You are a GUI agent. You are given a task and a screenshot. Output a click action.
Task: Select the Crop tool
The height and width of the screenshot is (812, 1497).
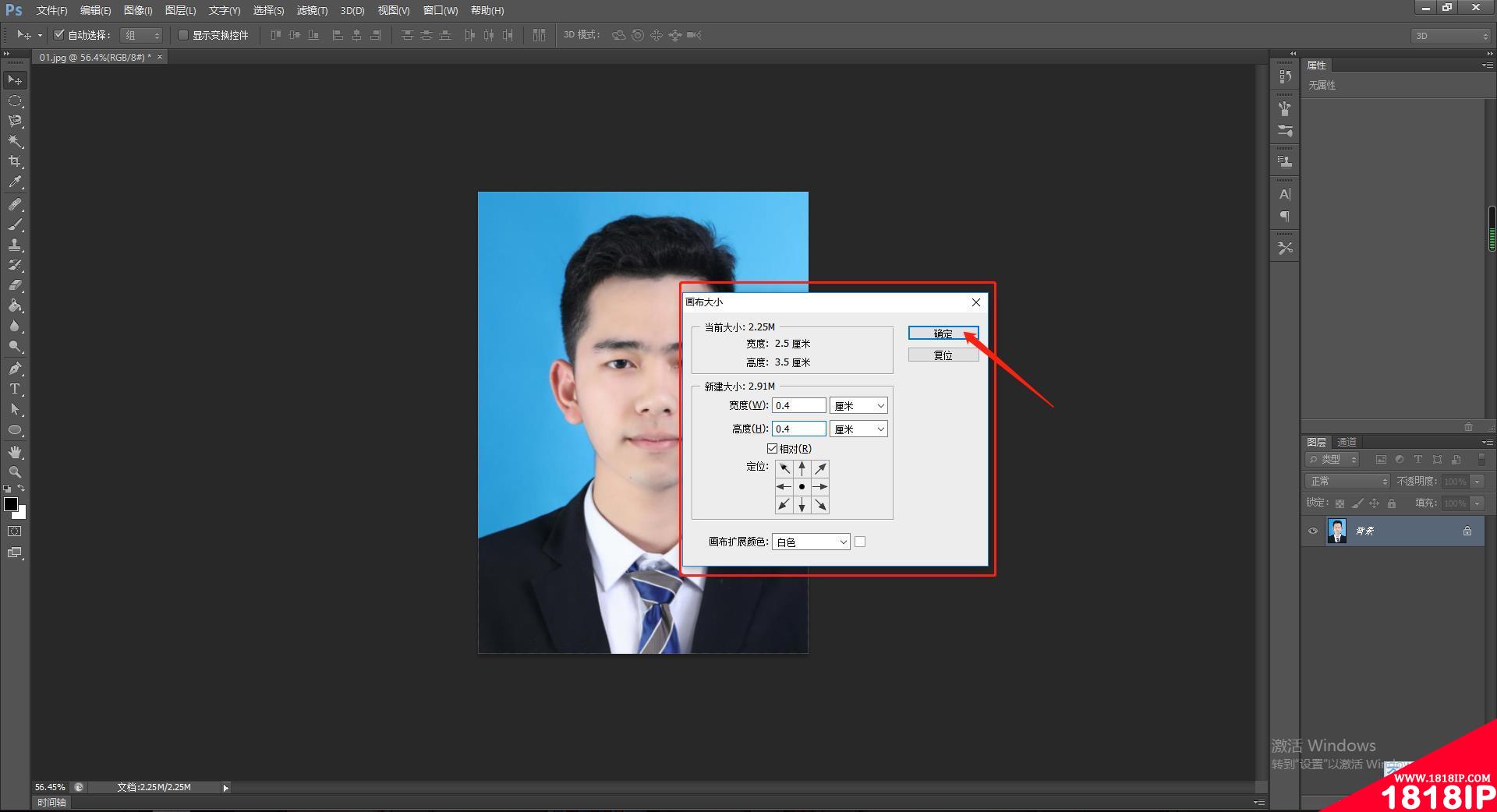click(15, 162)
